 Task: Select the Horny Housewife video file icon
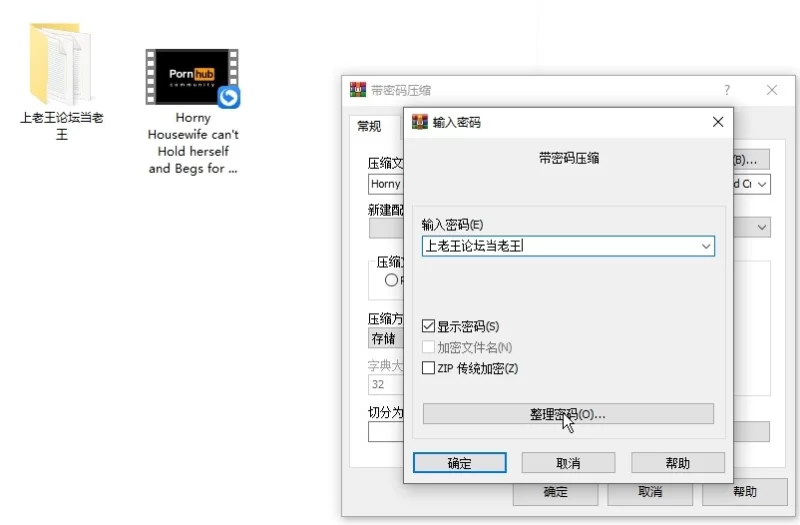(192, 78)
